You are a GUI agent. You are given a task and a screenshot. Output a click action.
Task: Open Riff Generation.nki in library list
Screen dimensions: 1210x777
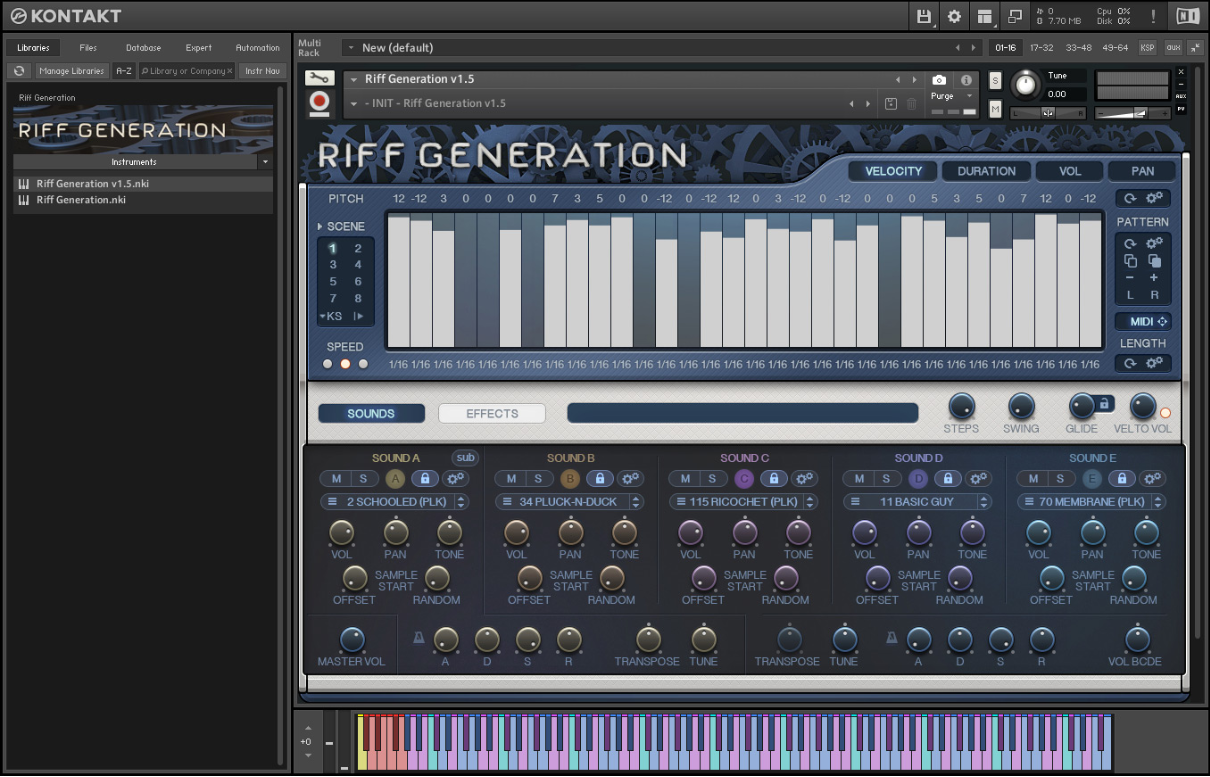[142, 200]
